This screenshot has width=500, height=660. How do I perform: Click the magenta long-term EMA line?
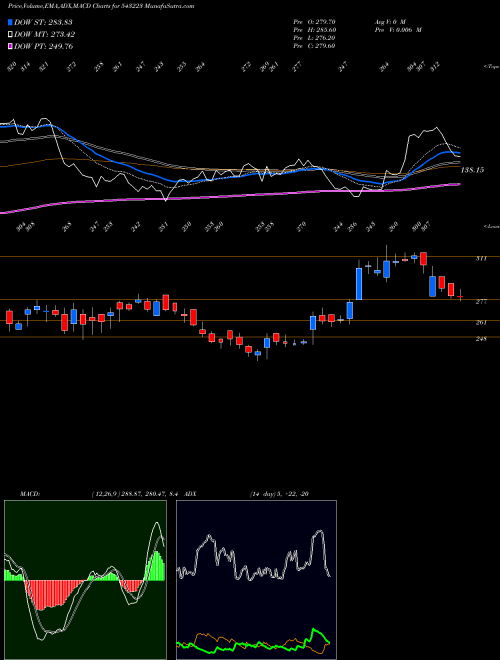coord(231,196)
